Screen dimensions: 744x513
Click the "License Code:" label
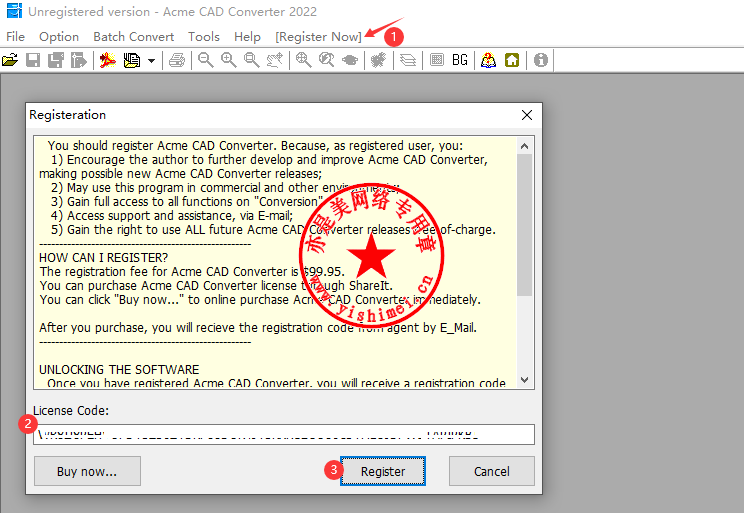[x=71, y=410]
